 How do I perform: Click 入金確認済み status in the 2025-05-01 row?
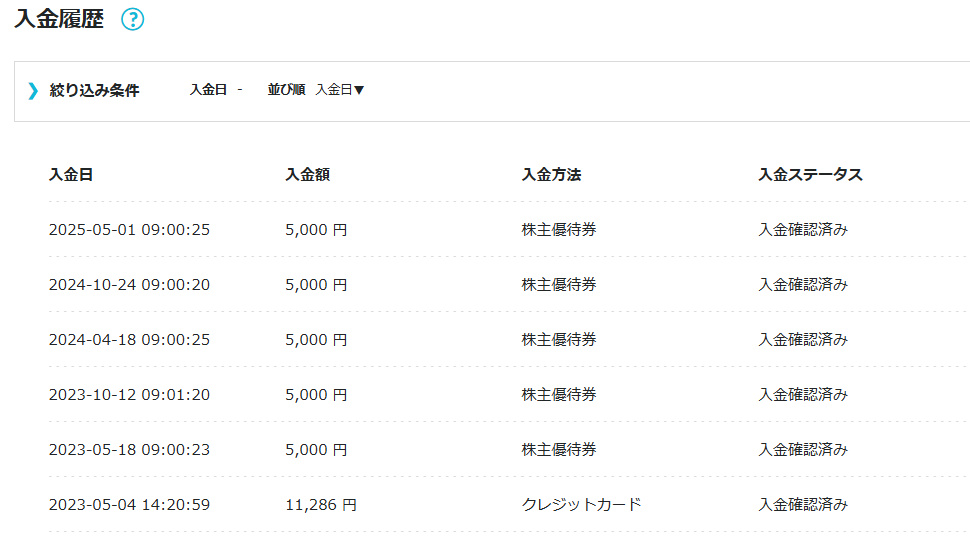[803, 230]
